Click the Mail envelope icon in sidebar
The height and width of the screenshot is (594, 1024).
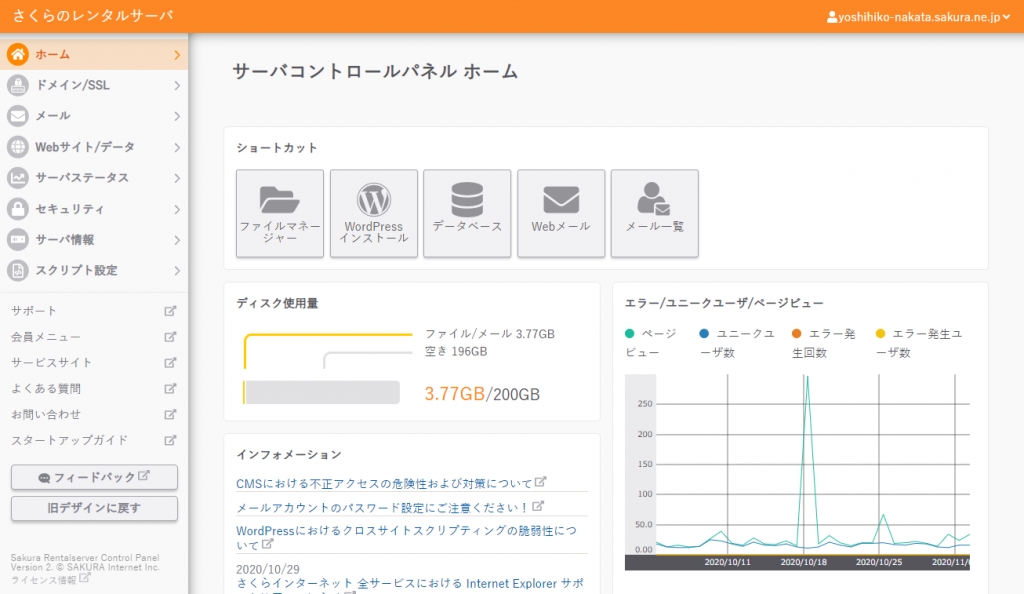tap(18, 116)
